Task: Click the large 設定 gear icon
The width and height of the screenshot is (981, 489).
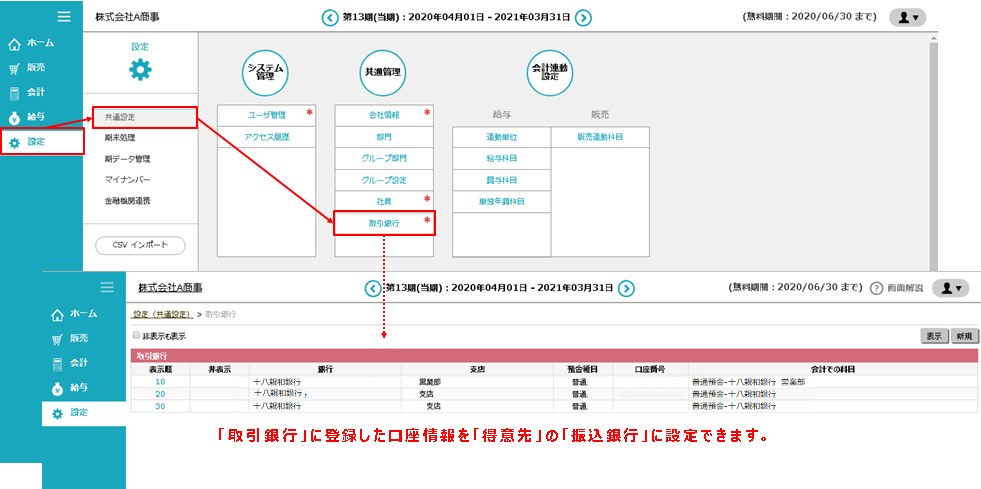Action: [140, 70]
